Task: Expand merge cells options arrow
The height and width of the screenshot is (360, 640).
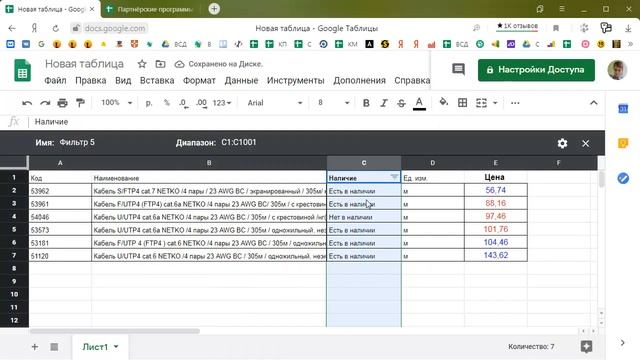Action: 495,103
